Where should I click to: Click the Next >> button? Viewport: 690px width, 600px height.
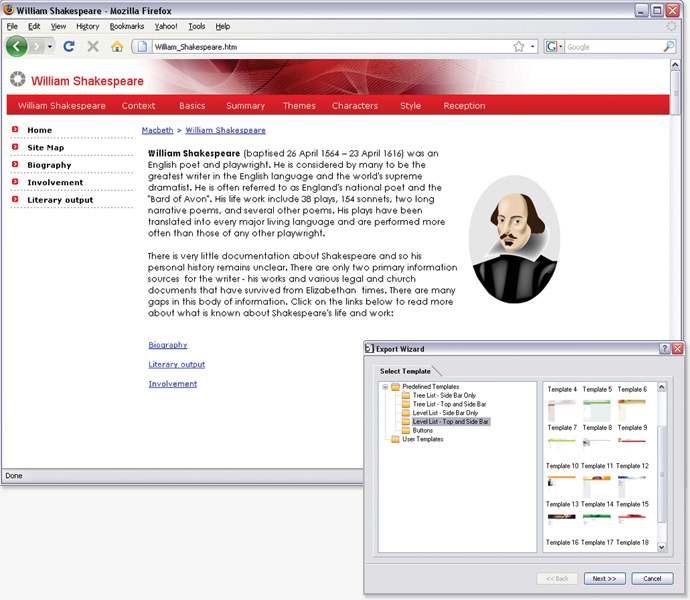click(x=603, y=578)
